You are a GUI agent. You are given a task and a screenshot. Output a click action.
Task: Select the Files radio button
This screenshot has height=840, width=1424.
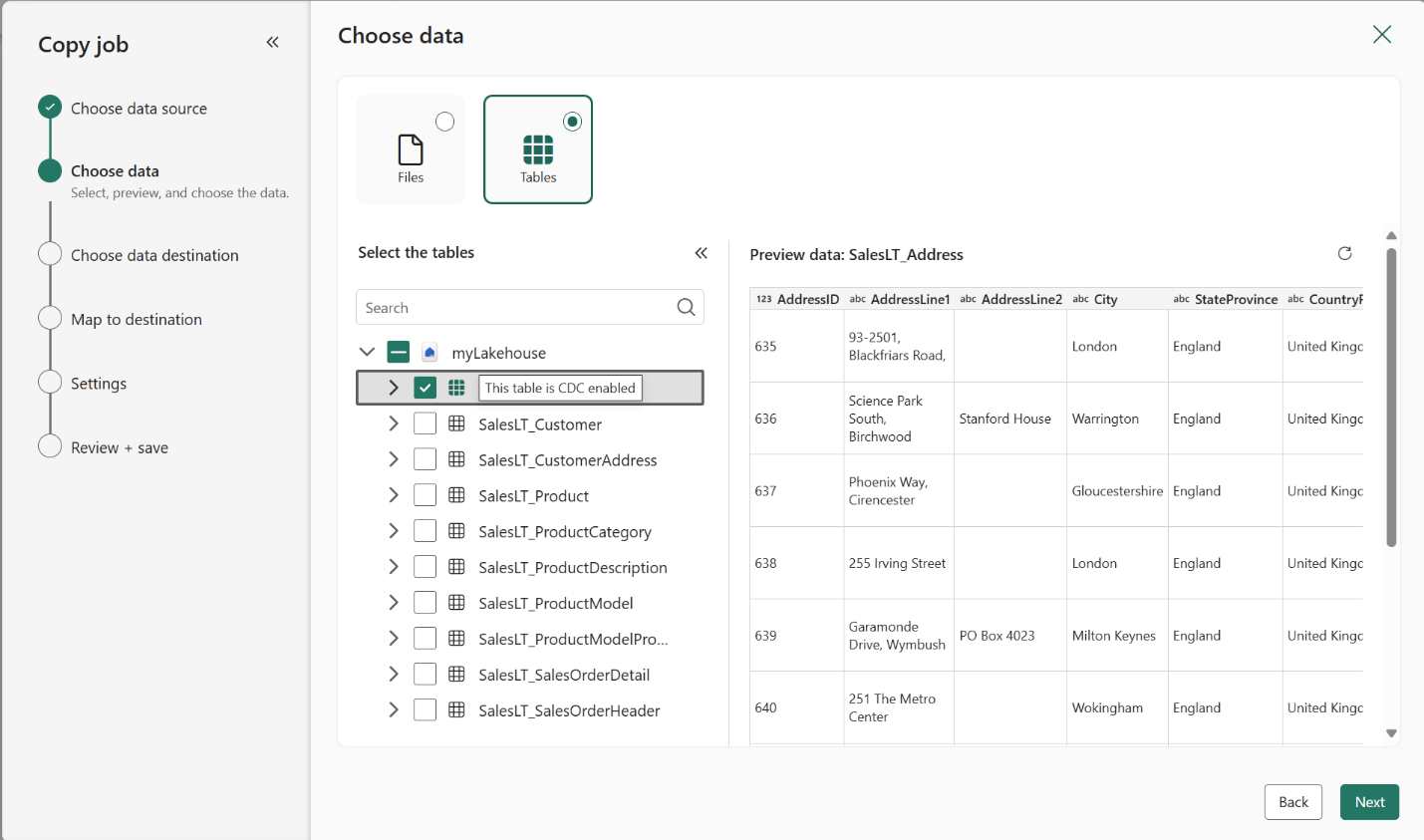click(x=445, y=122)
